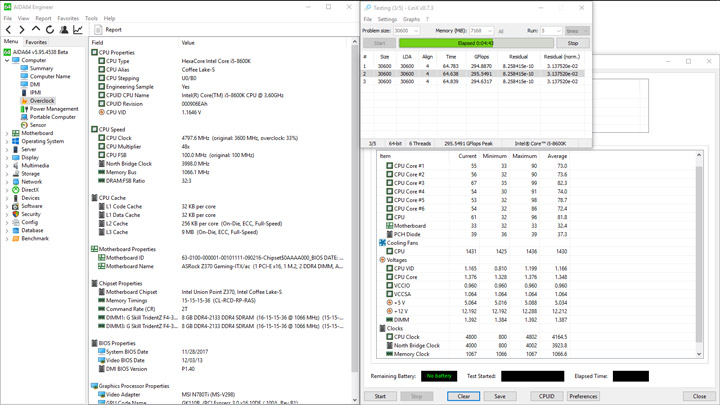Open the LinX Graphs menu
The width and height of the screenshot is (720, 405).
411,19
